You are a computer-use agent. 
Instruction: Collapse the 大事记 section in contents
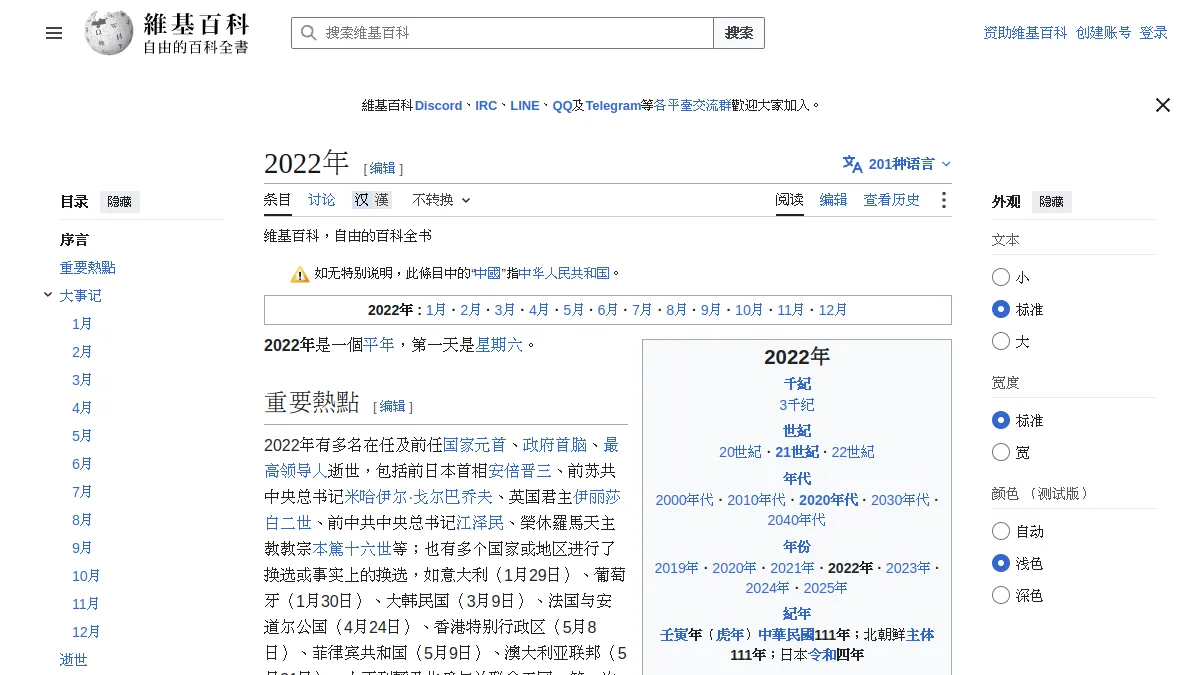tap(48, 295)
